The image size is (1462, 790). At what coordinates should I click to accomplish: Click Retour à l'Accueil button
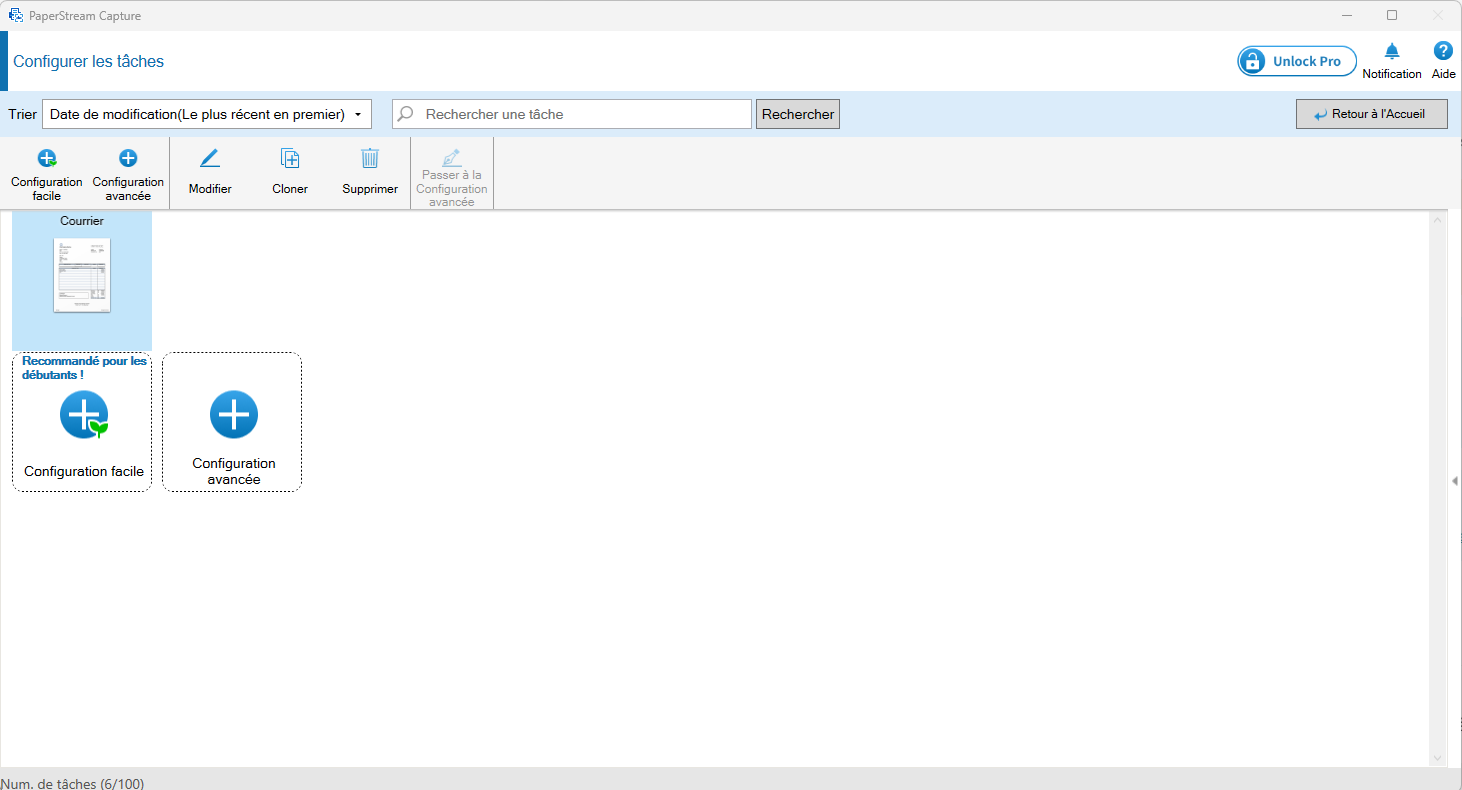click(x=1372, y=114)
